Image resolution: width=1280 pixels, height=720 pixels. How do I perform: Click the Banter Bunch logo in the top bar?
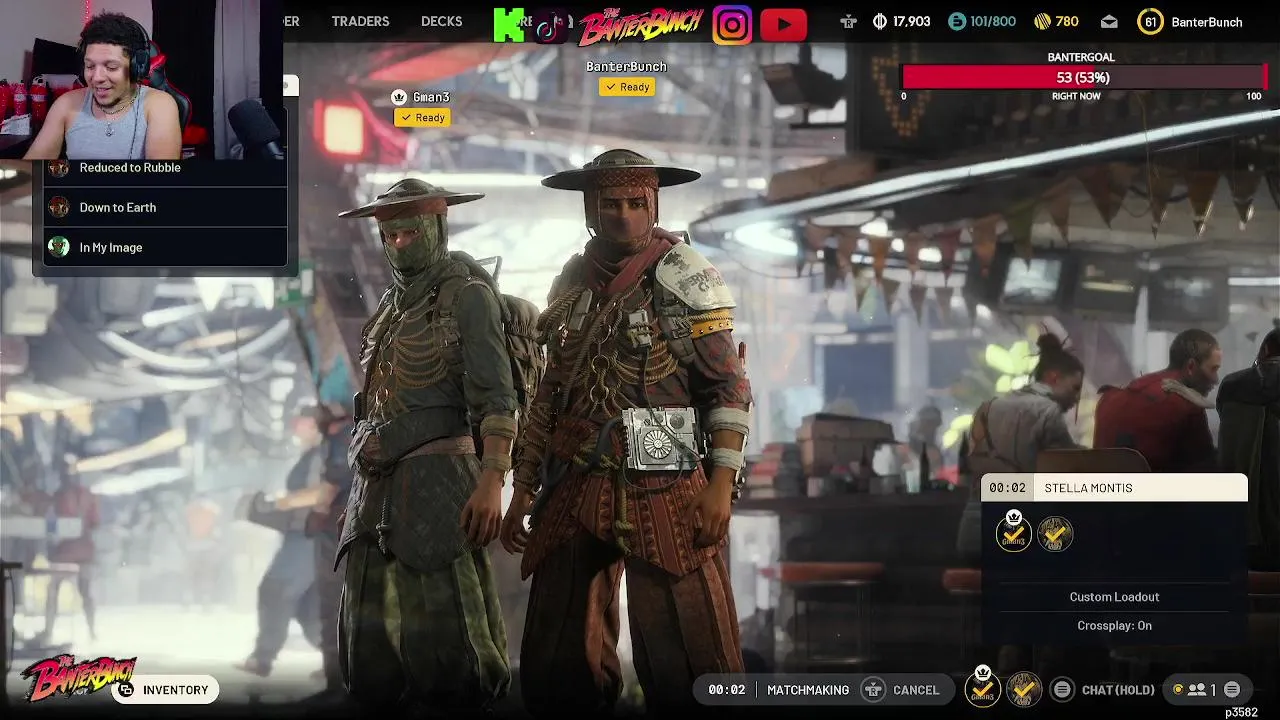point(640,25)
